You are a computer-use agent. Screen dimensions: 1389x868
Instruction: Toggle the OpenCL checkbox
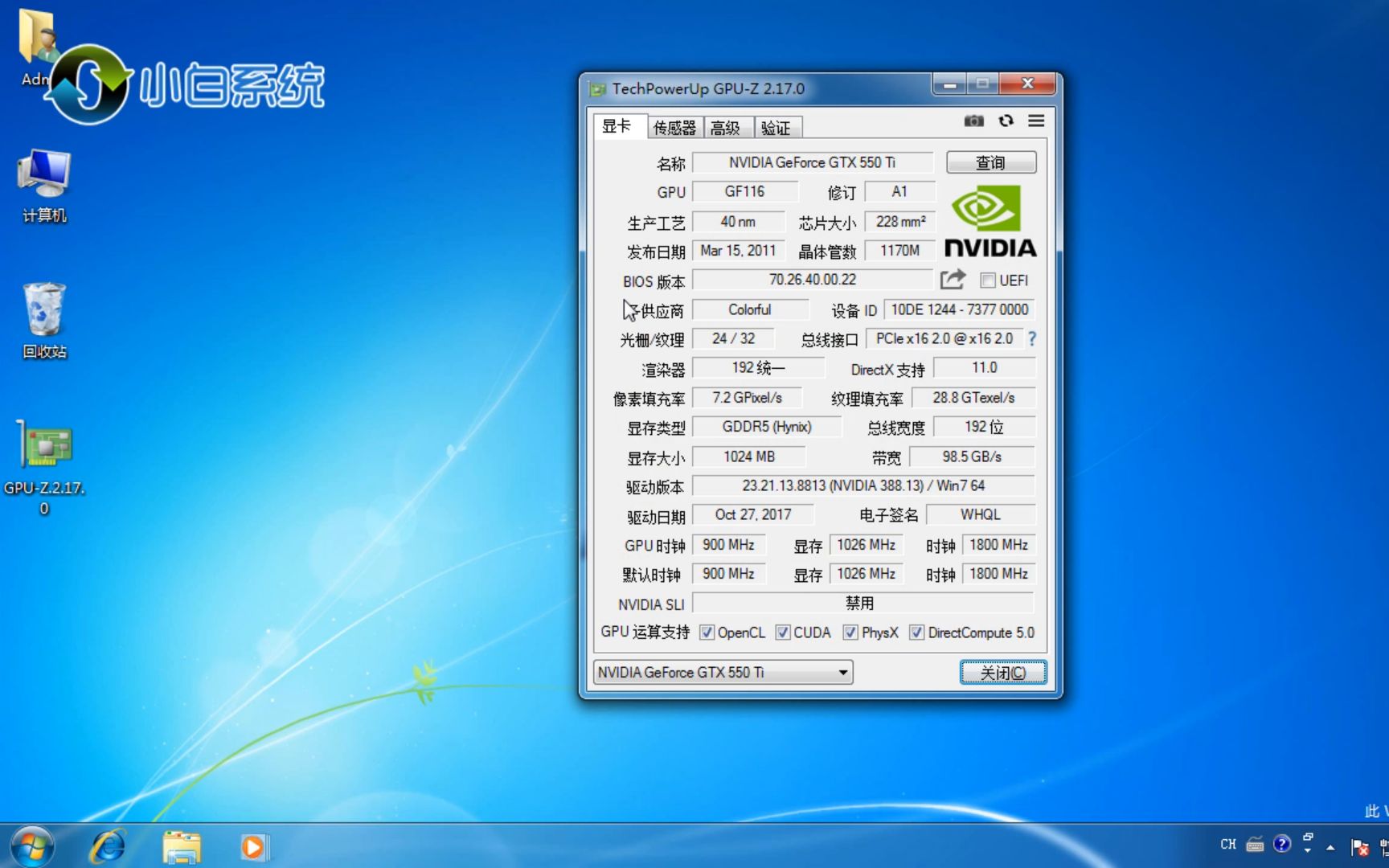707,633
